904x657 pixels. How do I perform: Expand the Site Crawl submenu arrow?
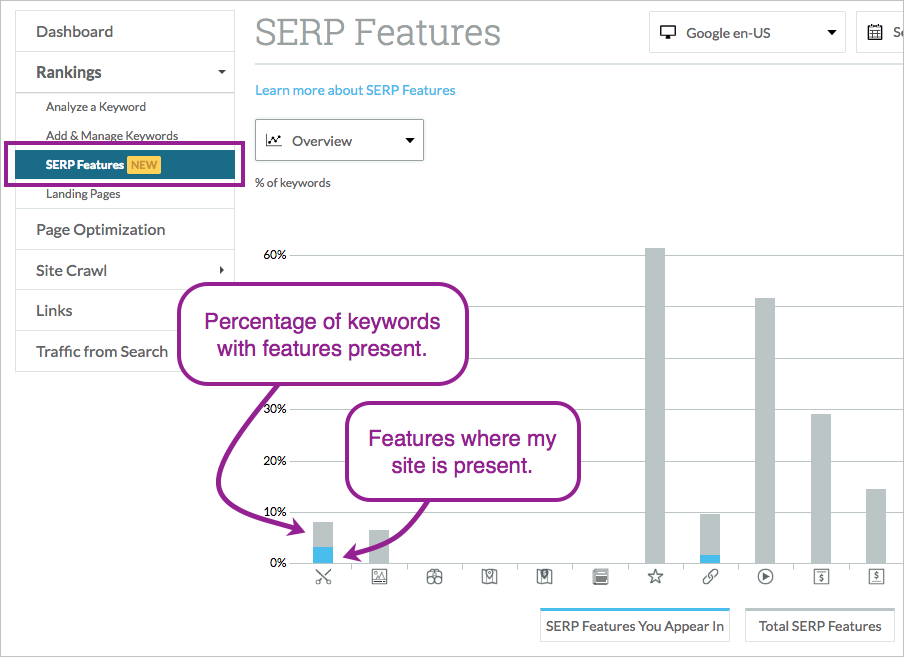point(221,270)
